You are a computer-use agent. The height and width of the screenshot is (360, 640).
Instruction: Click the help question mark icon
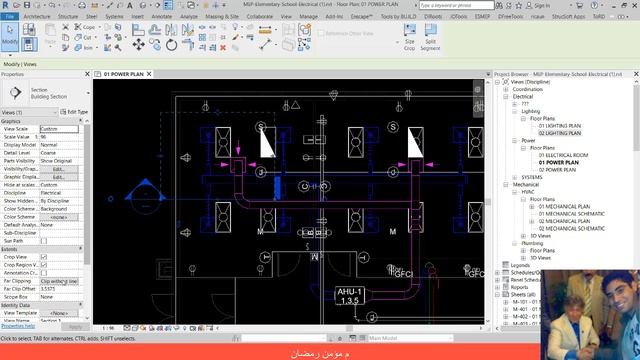coord(594,5)
